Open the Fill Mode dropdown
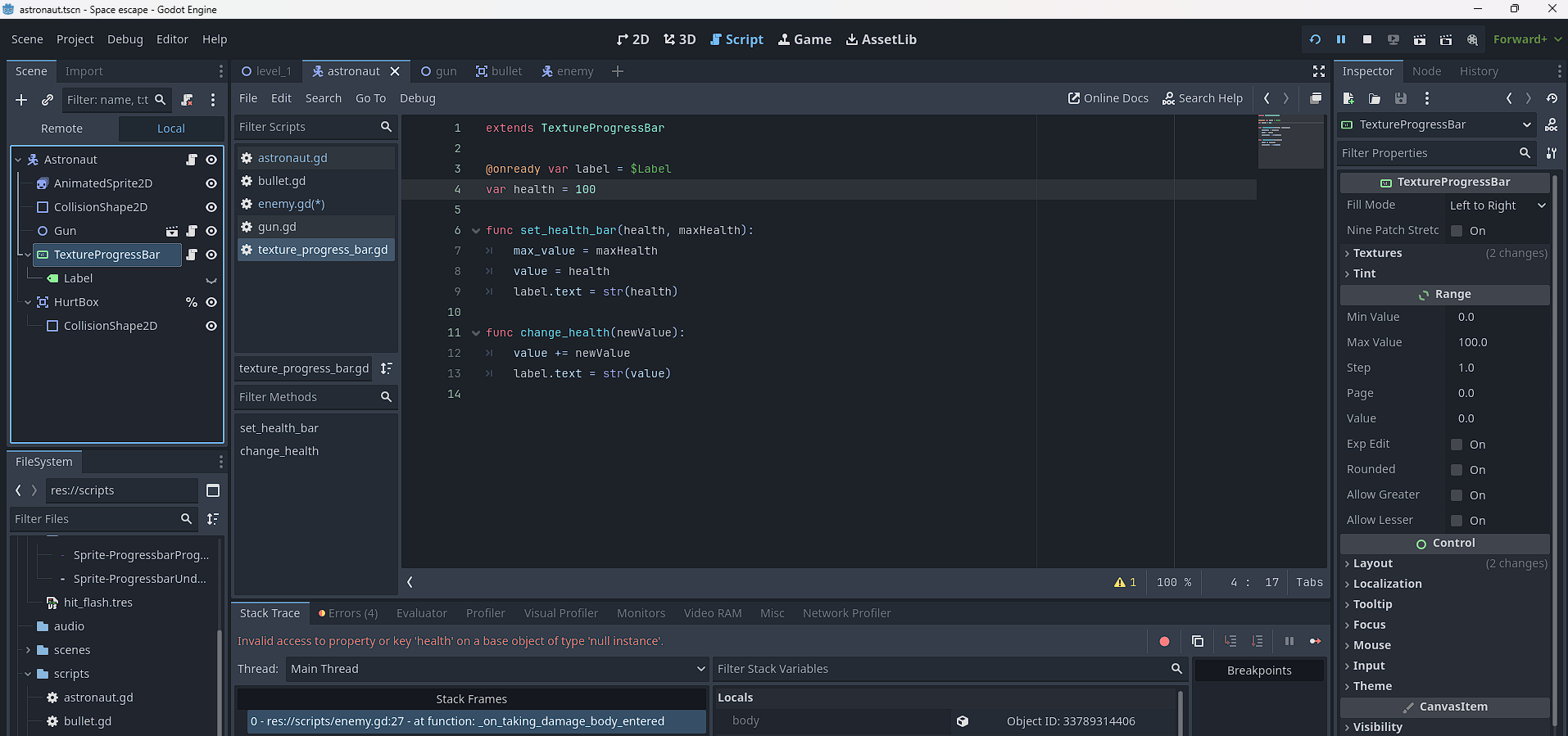Viewport: 1568px width, 736px height. coord(1497,205)
